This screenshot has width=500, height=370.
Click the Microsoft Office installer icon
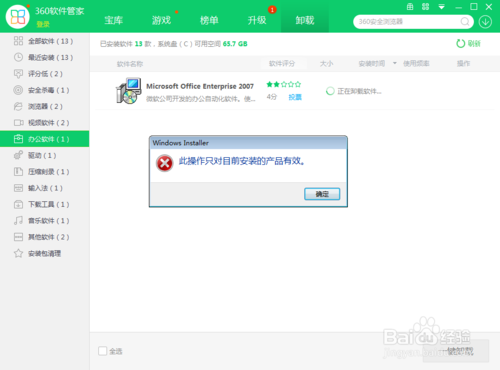point(128,91)
